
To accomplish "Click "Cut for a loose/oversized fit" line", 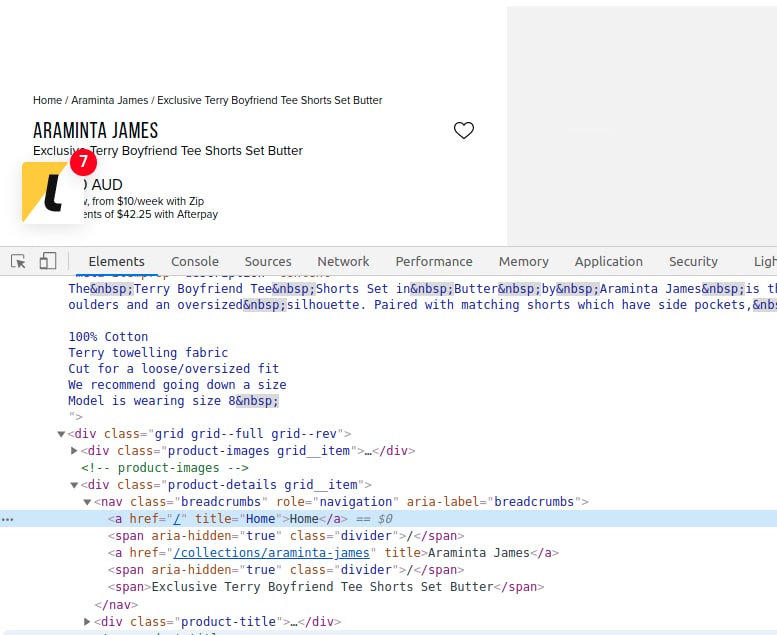I will [174, 368].
